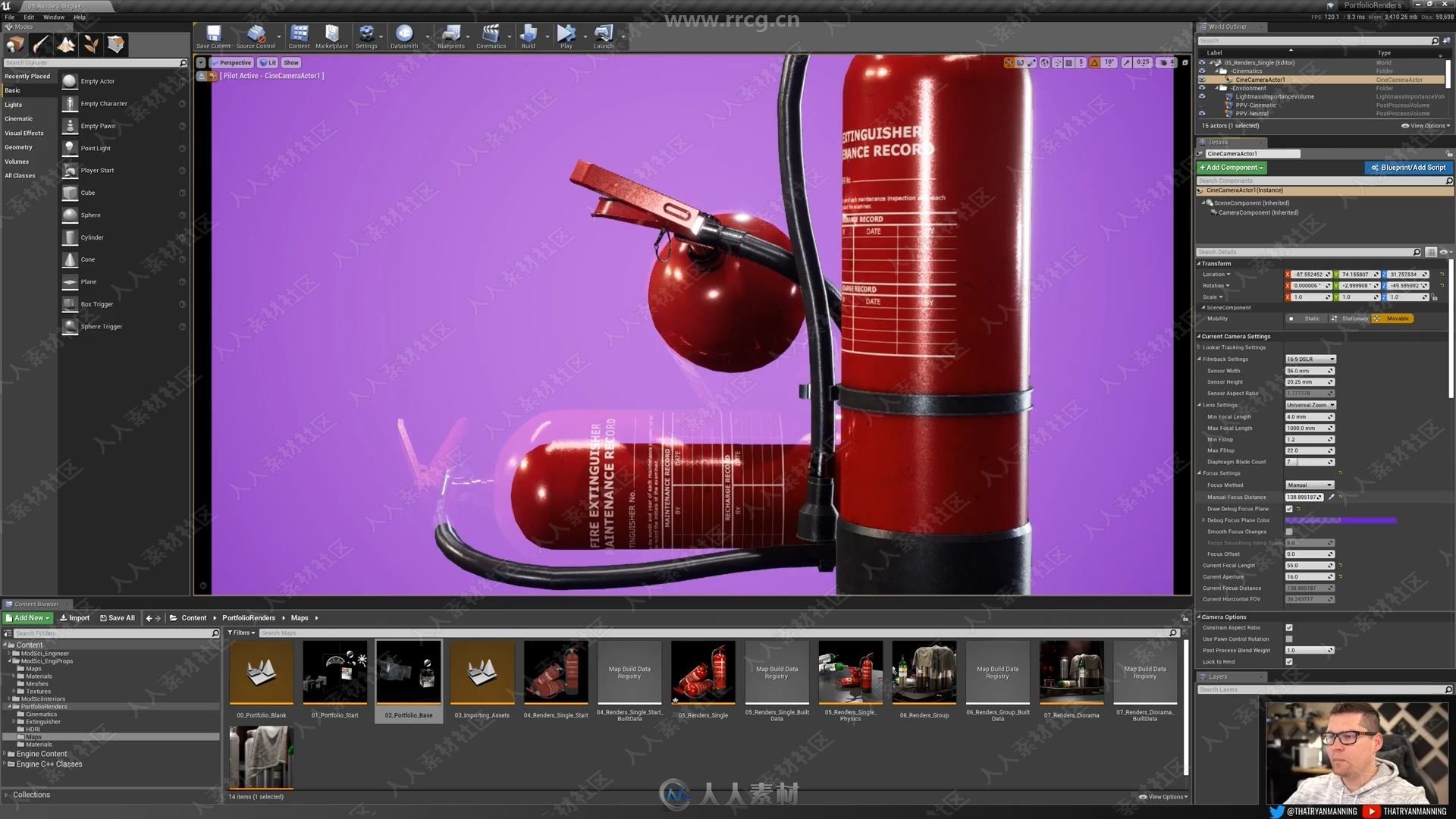The image size is (1456, 819).
Task: Select the Paint mode brush icon
Action: click(41, 45)
